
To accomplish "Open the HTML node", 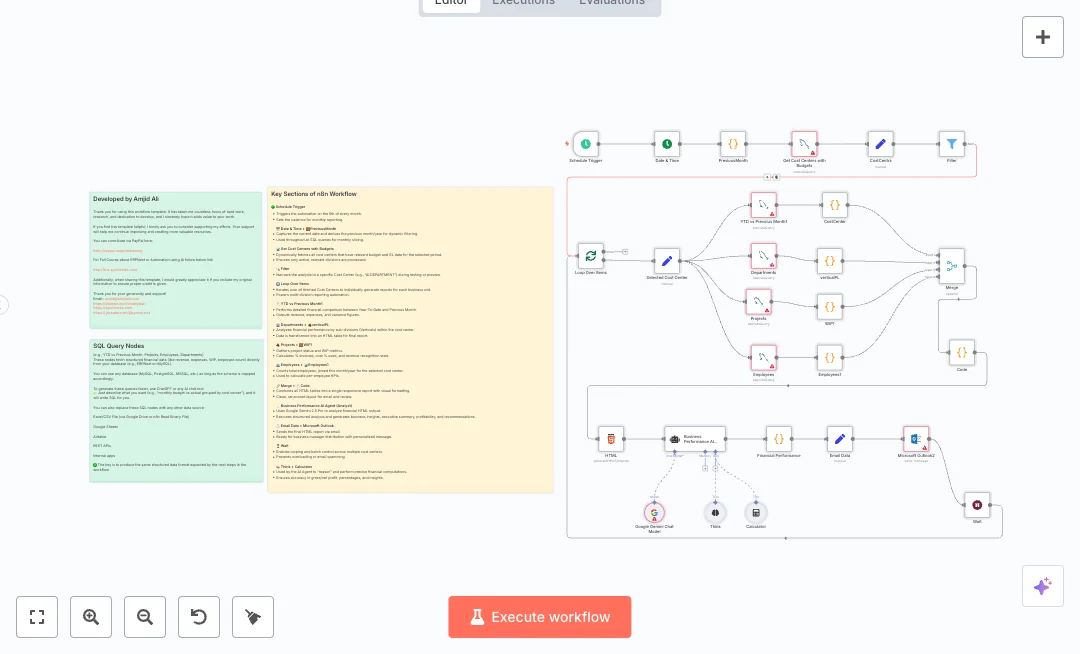I will pyautogui.click(x=610, y=438).
